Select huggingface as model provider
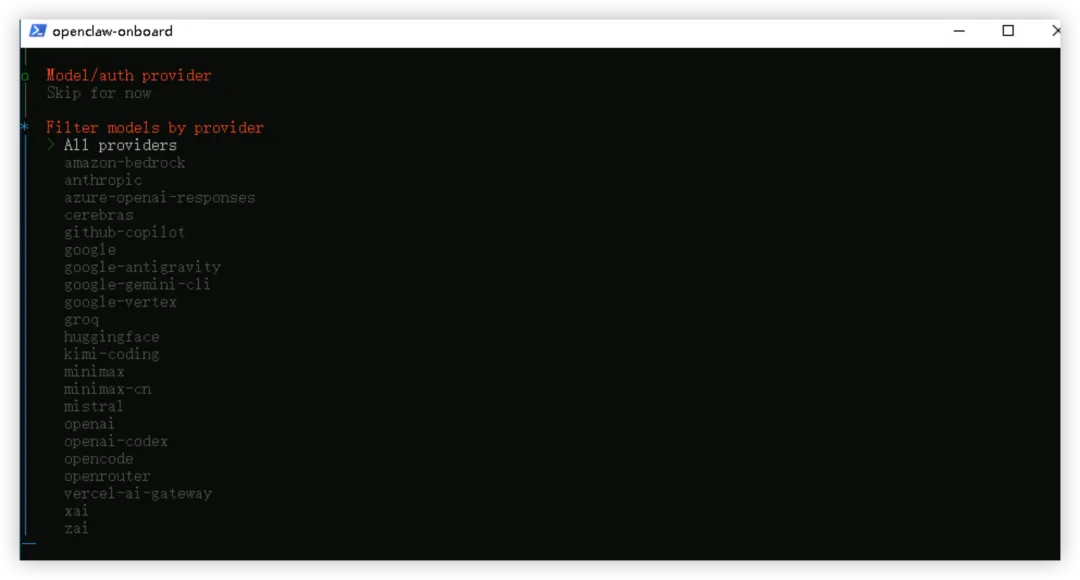 click(112, 337)
